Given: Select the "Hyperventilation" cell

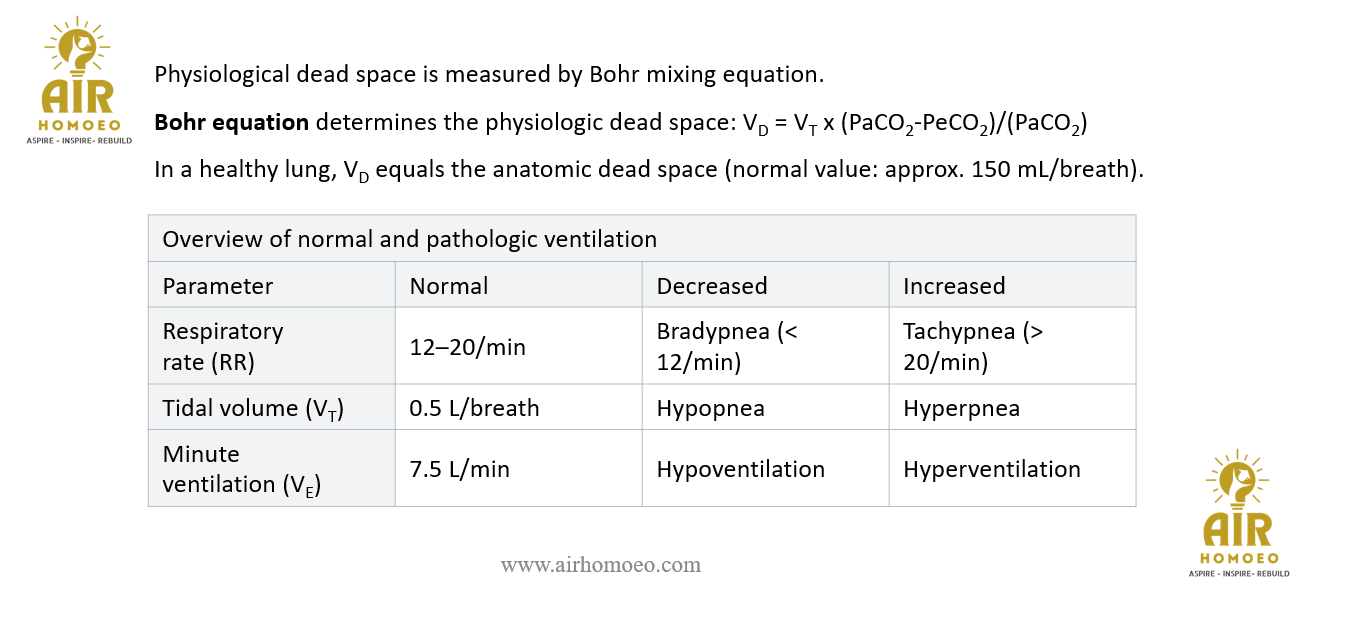Looking at the screenshot, I should pos(991,469).
